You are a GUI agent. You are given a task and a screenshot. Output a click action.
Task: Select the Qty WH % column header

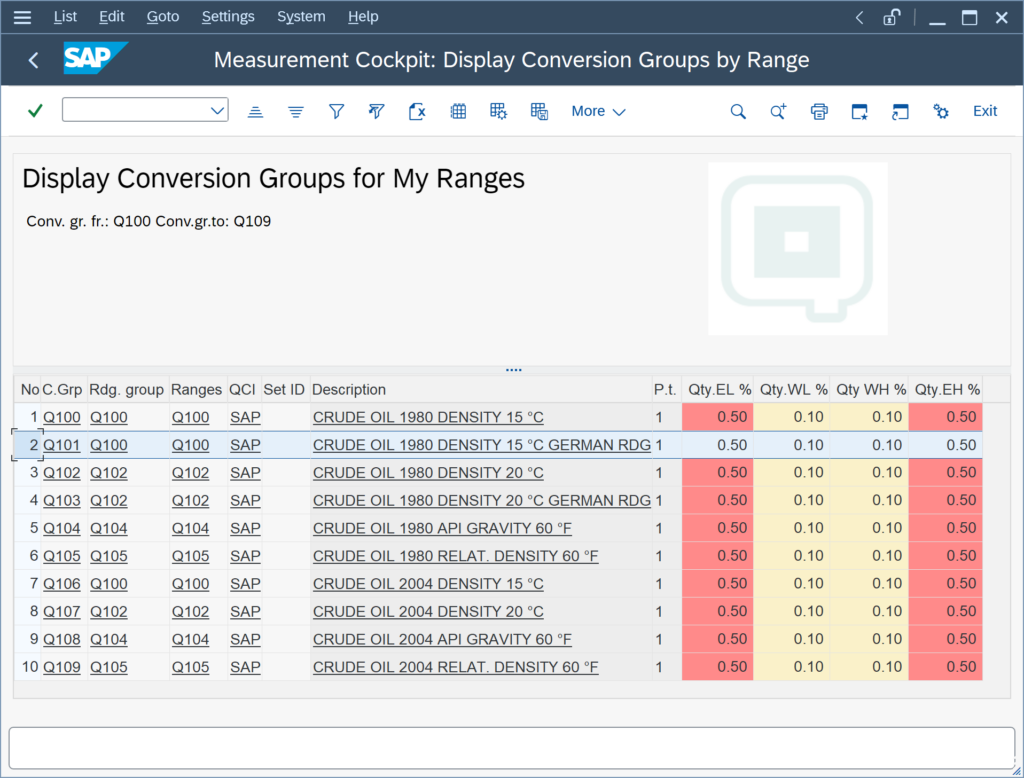tap(871, 390)
